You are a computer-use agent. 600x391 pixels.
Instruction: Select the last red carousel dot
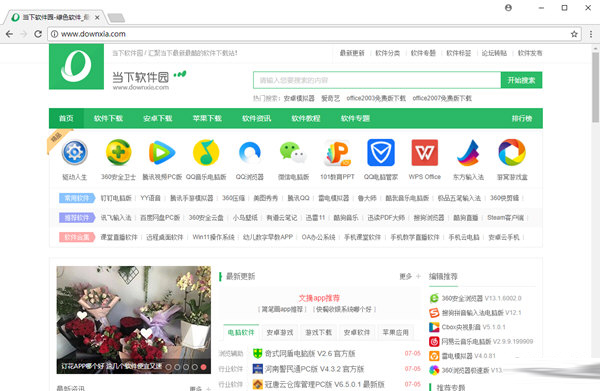pos(203,367)
